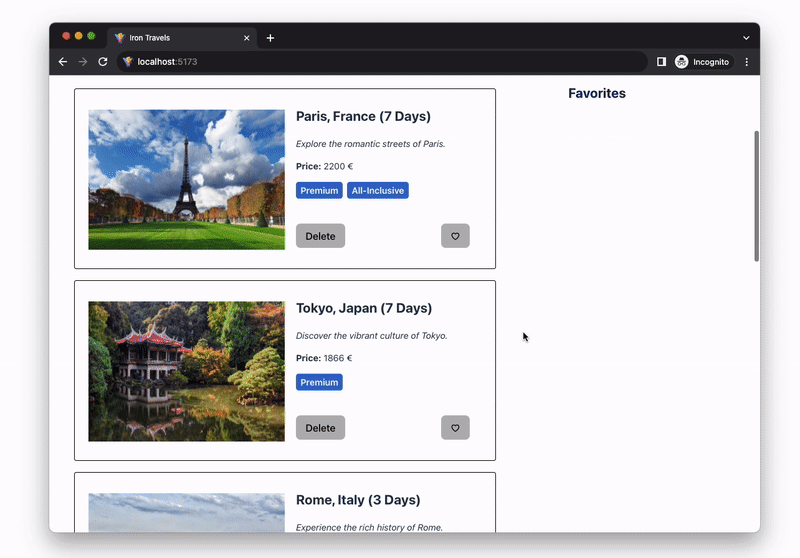This screenshot has height=558, width=800.
Task: Favorite the Tokyo, Japan trip with heart button
Action: (455, 428)
